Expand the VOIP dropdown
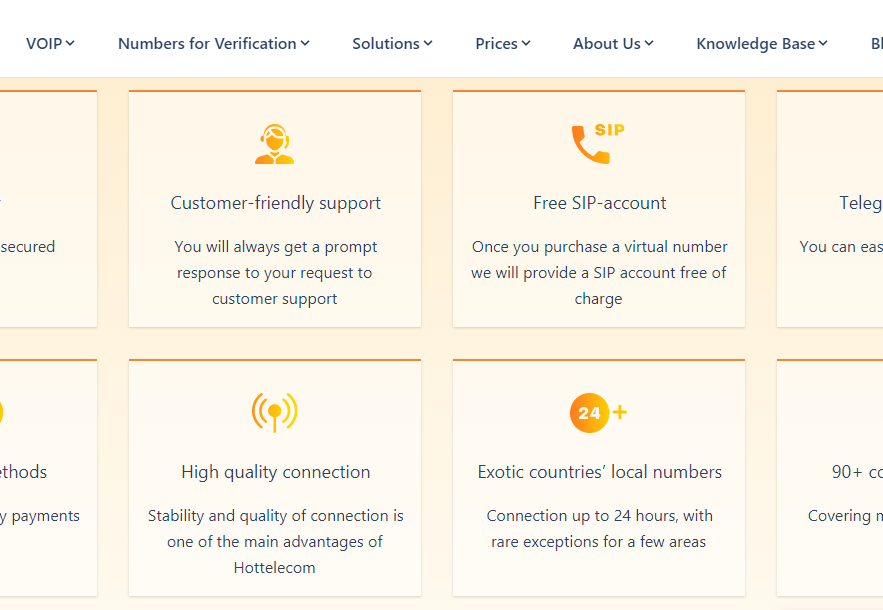Viewport: 883px width, 610px height. click(70, 43)
